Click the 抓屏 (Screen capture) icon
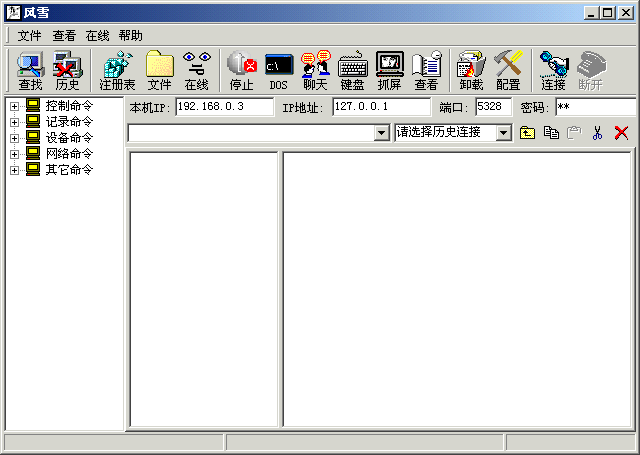 coord(389,71)
